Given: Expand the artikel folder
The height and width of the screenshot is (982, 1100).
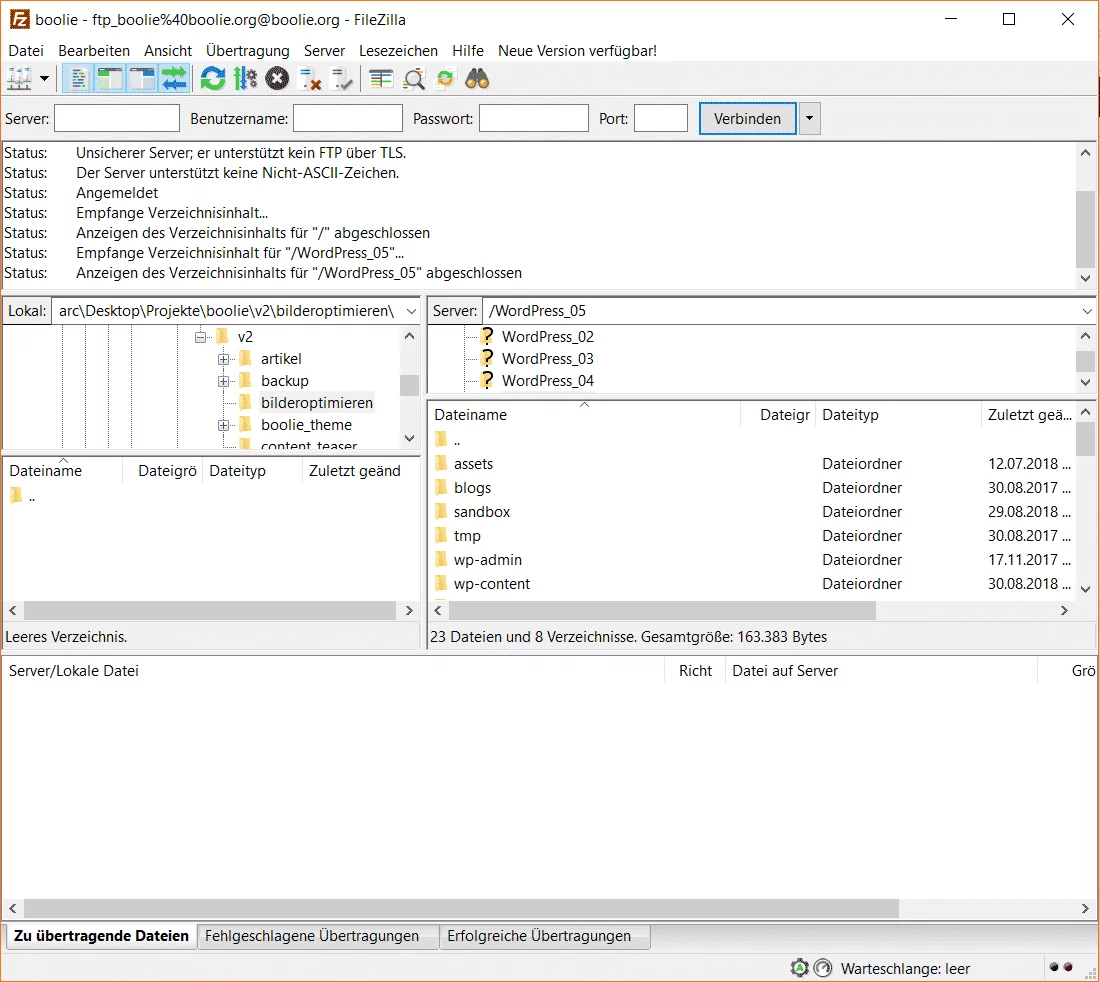Looking at the screenshot, I should coord(223,359).
